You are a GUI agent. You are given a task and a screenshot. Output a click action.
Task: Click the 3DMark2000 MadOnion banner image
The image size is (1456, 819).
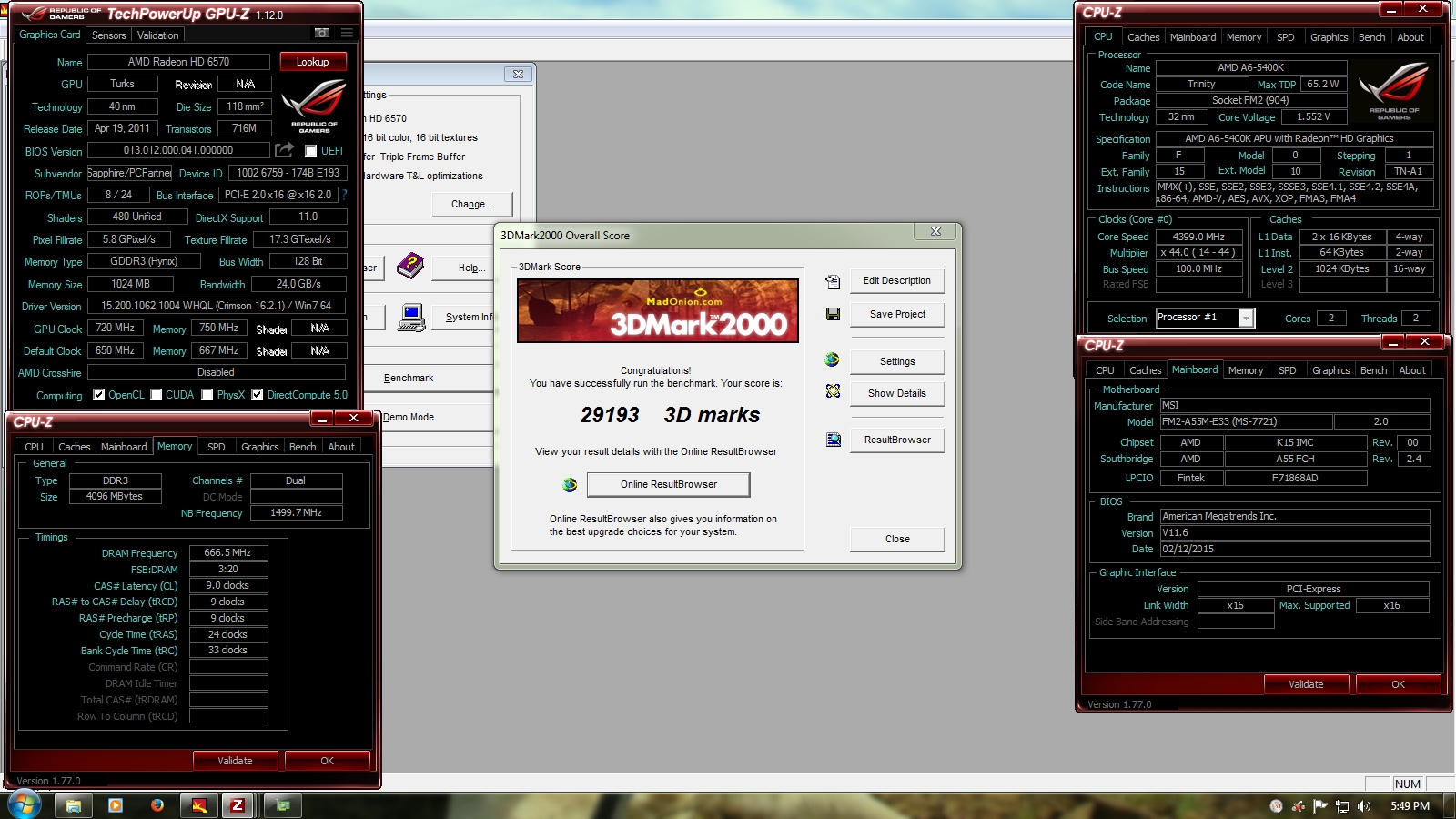click(x=658, y=310)
